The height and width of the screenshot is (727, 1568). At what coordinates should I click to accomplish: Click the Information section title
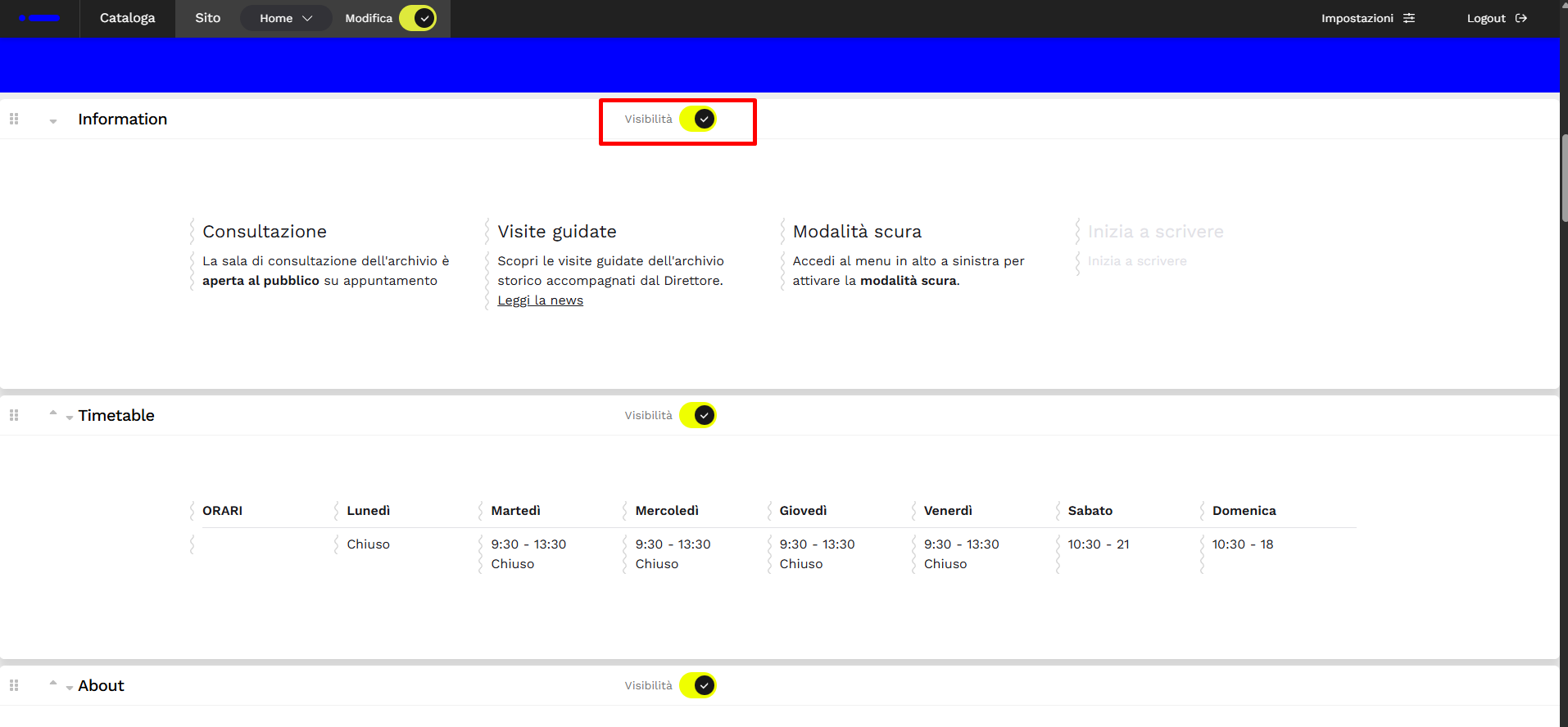coord(123,119)
